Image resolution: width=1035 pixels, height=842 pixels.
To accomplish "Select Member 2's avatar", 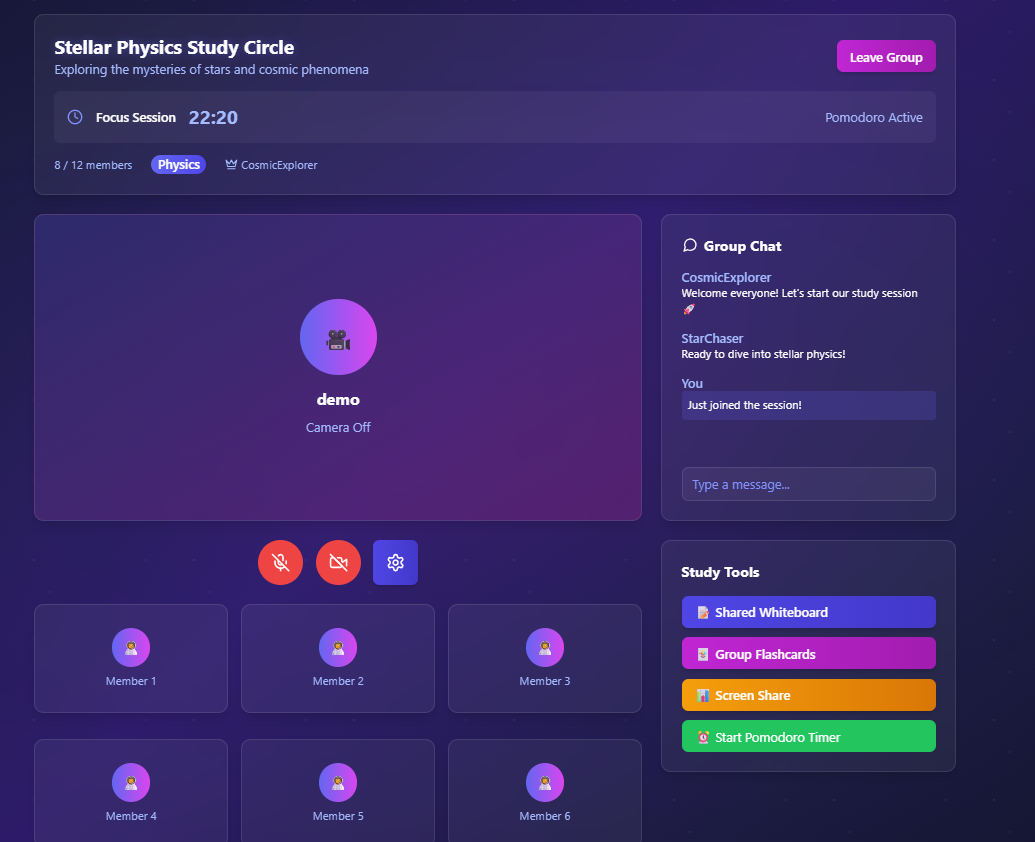I will (338, 647).
